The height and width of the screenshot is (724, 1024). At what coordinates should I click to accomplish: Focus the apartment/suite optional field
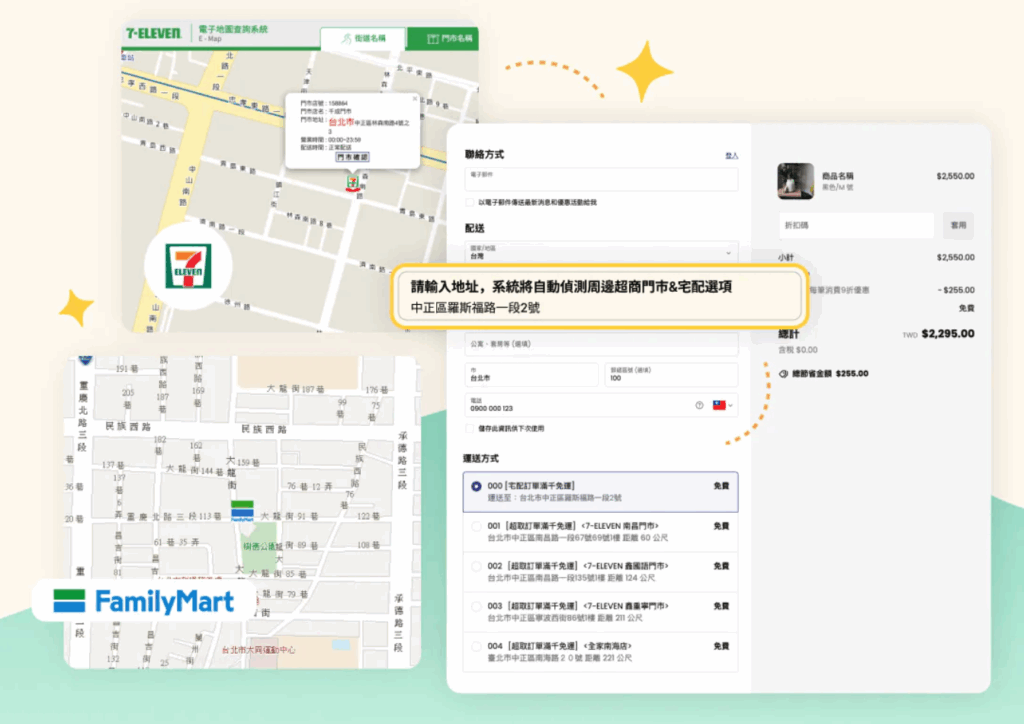[601, 344]
